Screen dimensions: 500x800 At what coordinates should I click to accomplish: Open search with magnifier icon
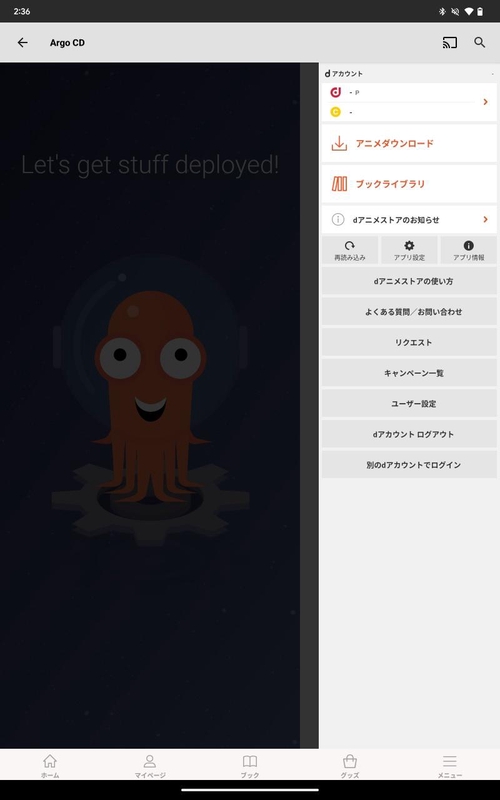[x=480, y=42]
